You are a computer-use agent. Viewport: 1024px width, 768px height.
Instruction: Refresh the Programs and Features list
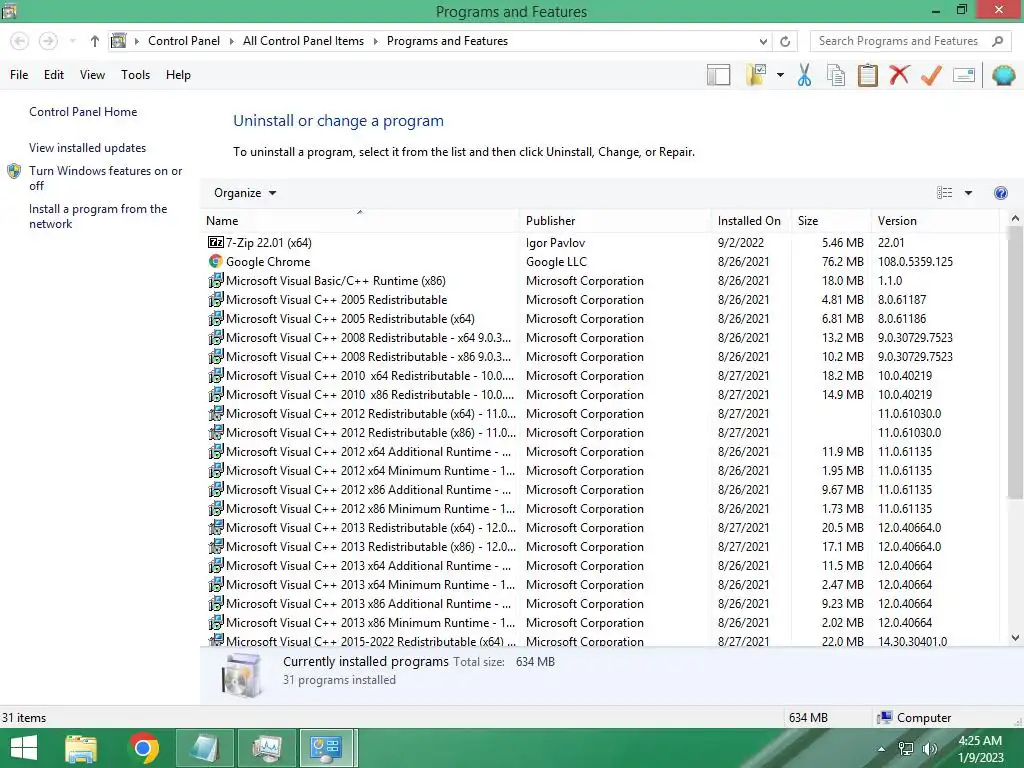785,41
